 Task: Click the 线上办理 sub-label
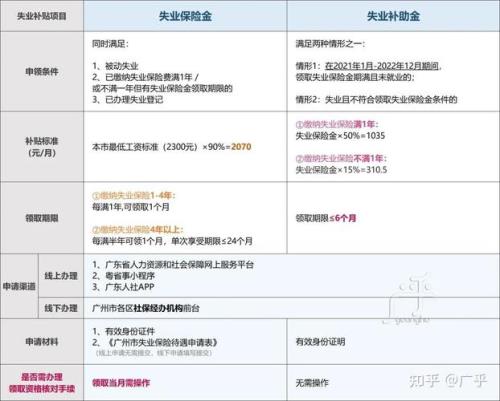click(x=61, y=276)
